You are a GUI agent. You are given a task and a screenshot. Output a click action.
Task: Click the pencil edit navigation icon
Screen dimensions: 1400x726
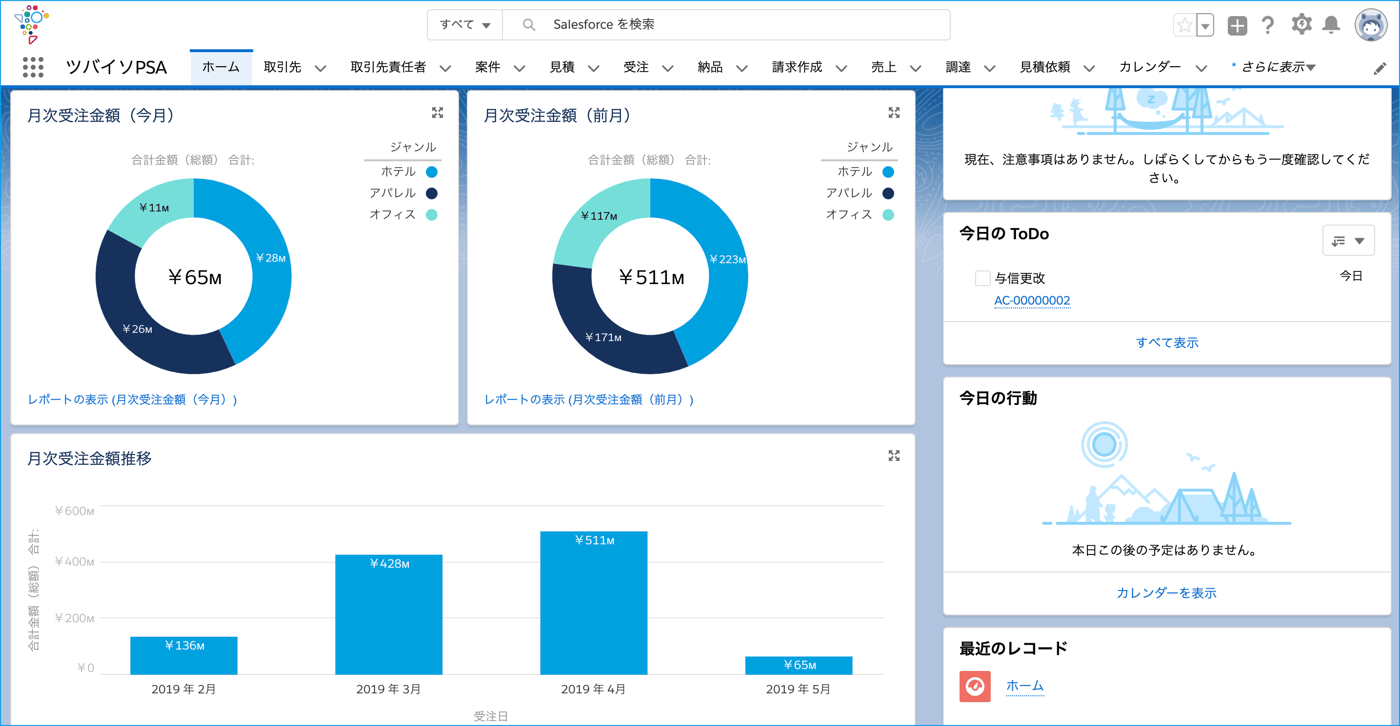[1379, 68]
